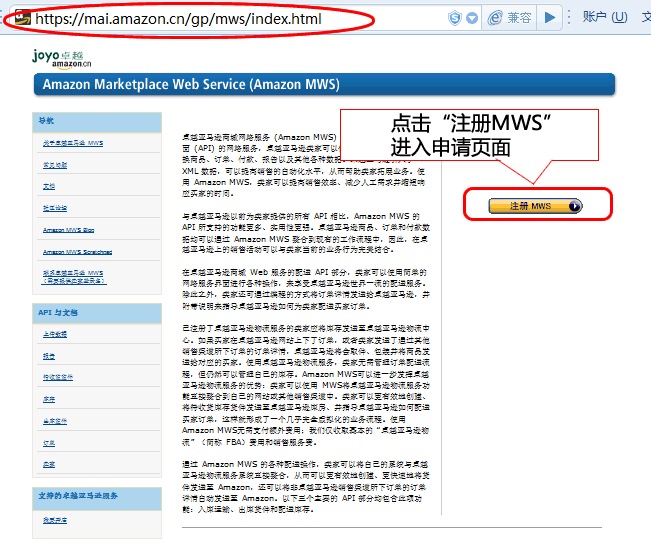Click the 支持的卓越亚马逊服务 section header

click(x=97, y=497)
